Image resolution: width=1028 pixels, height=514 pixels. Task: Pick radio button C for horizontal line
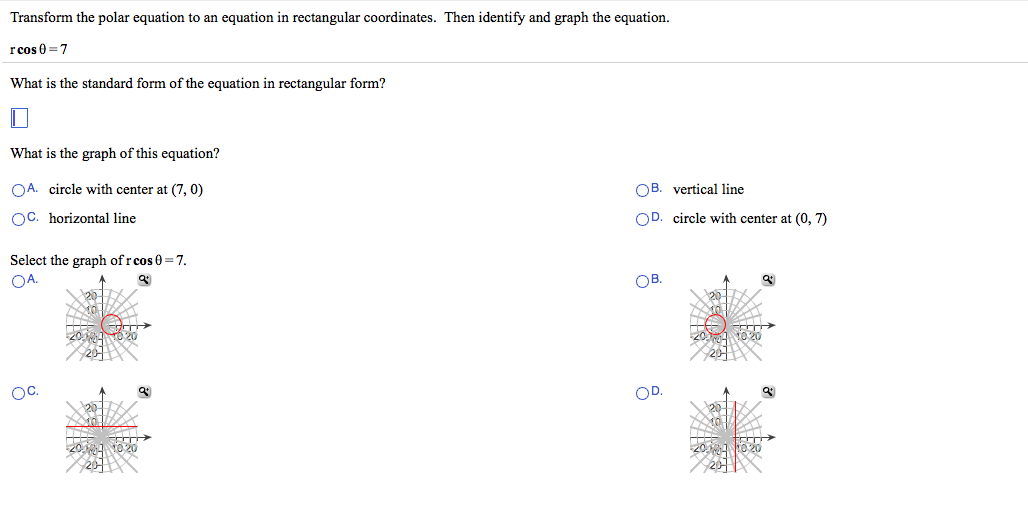pyautogui.click(x=19, y=219)
